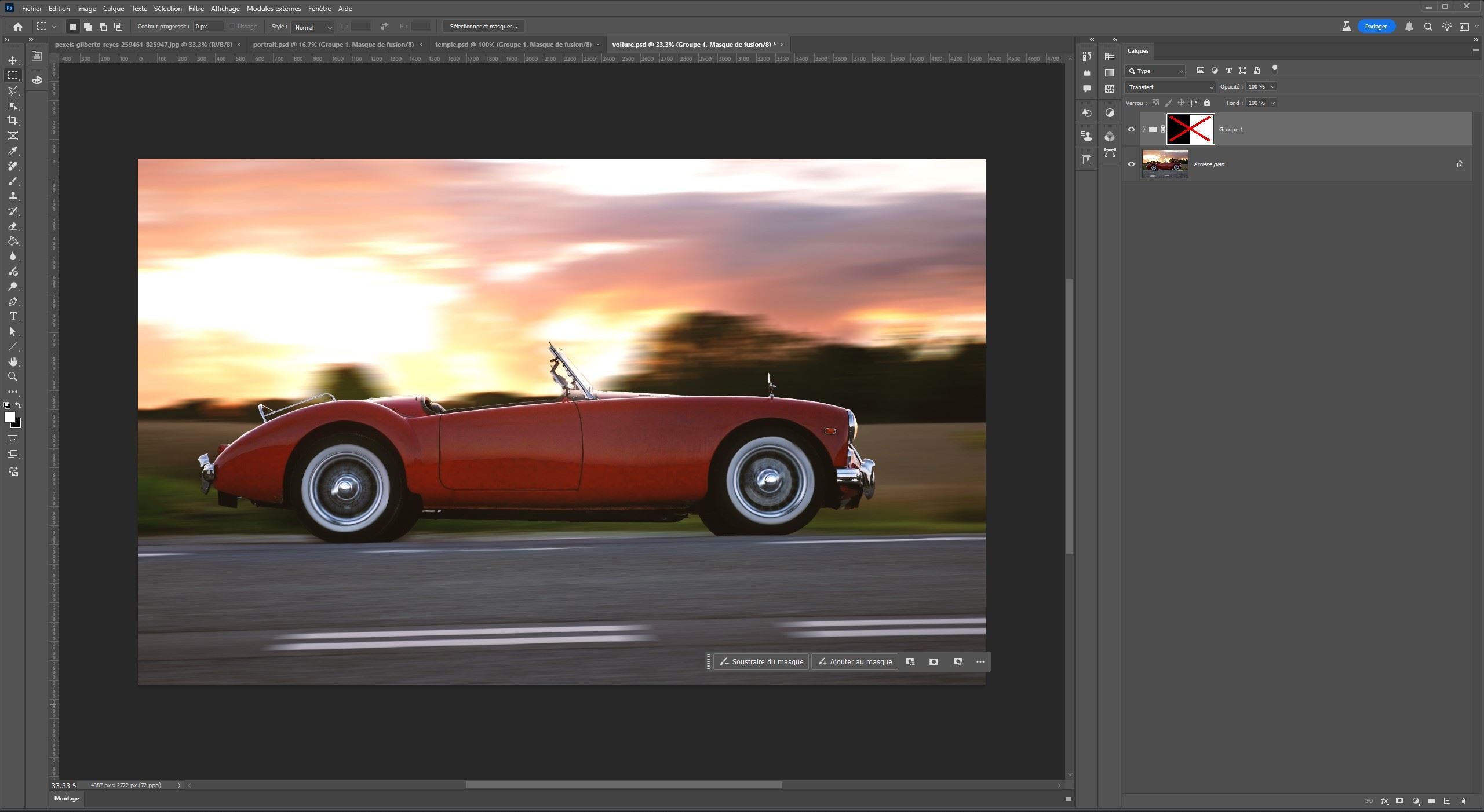1484x812 pixels.
Task: Toggle smart object layer filter
Action: point(1256,71)
